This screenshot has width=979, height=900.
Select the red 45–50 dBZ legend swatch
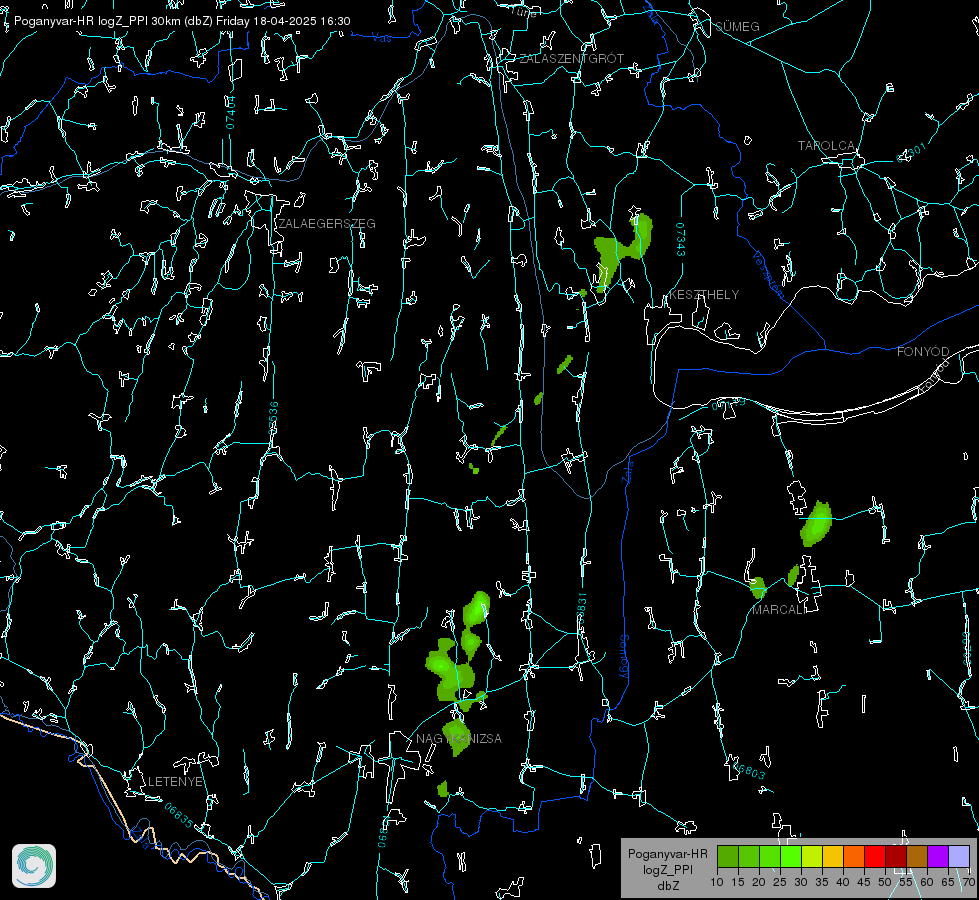875,856
